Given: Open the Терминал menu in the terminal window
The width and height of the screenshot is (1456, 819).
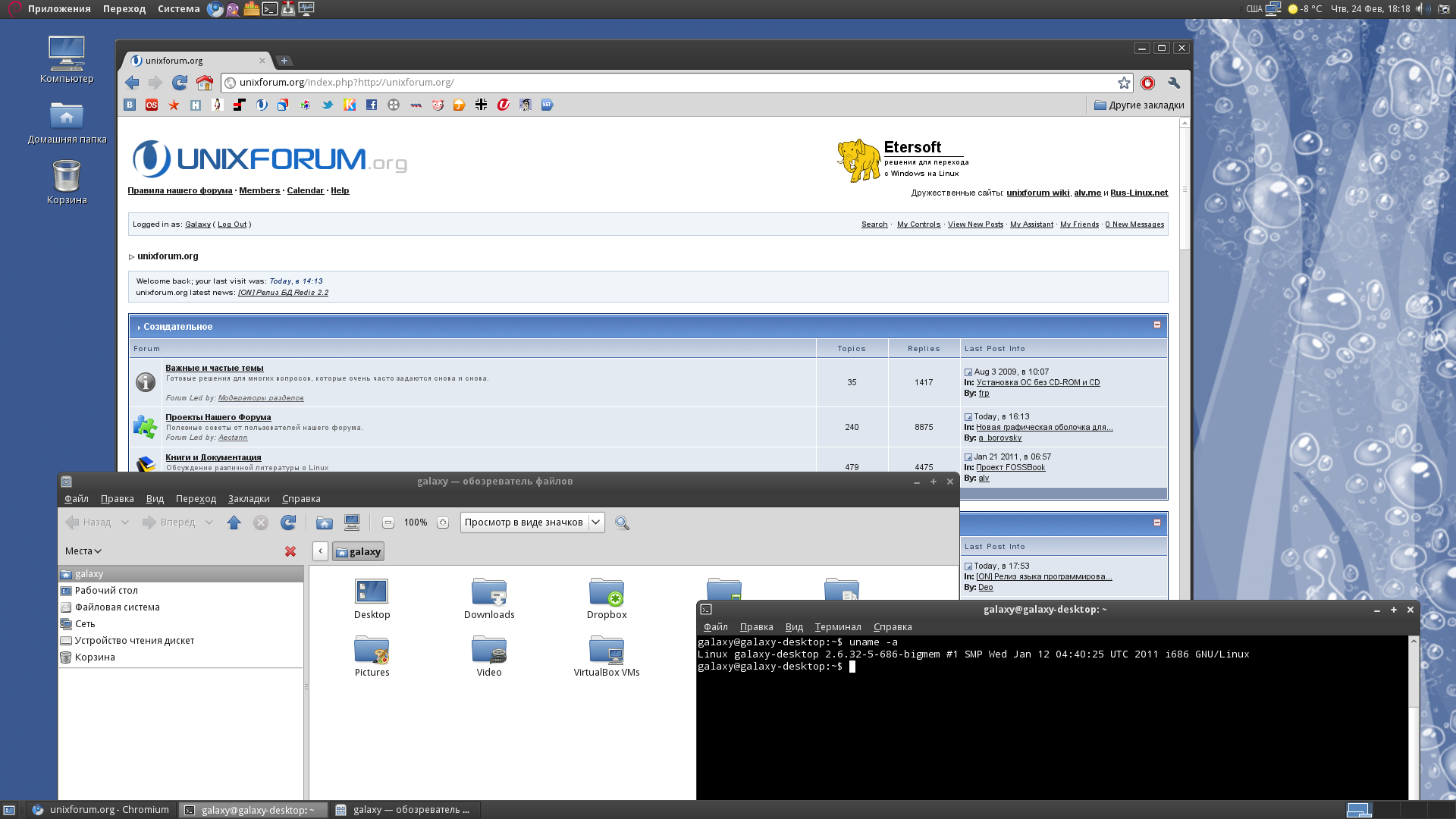Looking at the screenshot, I should point(837,627).
